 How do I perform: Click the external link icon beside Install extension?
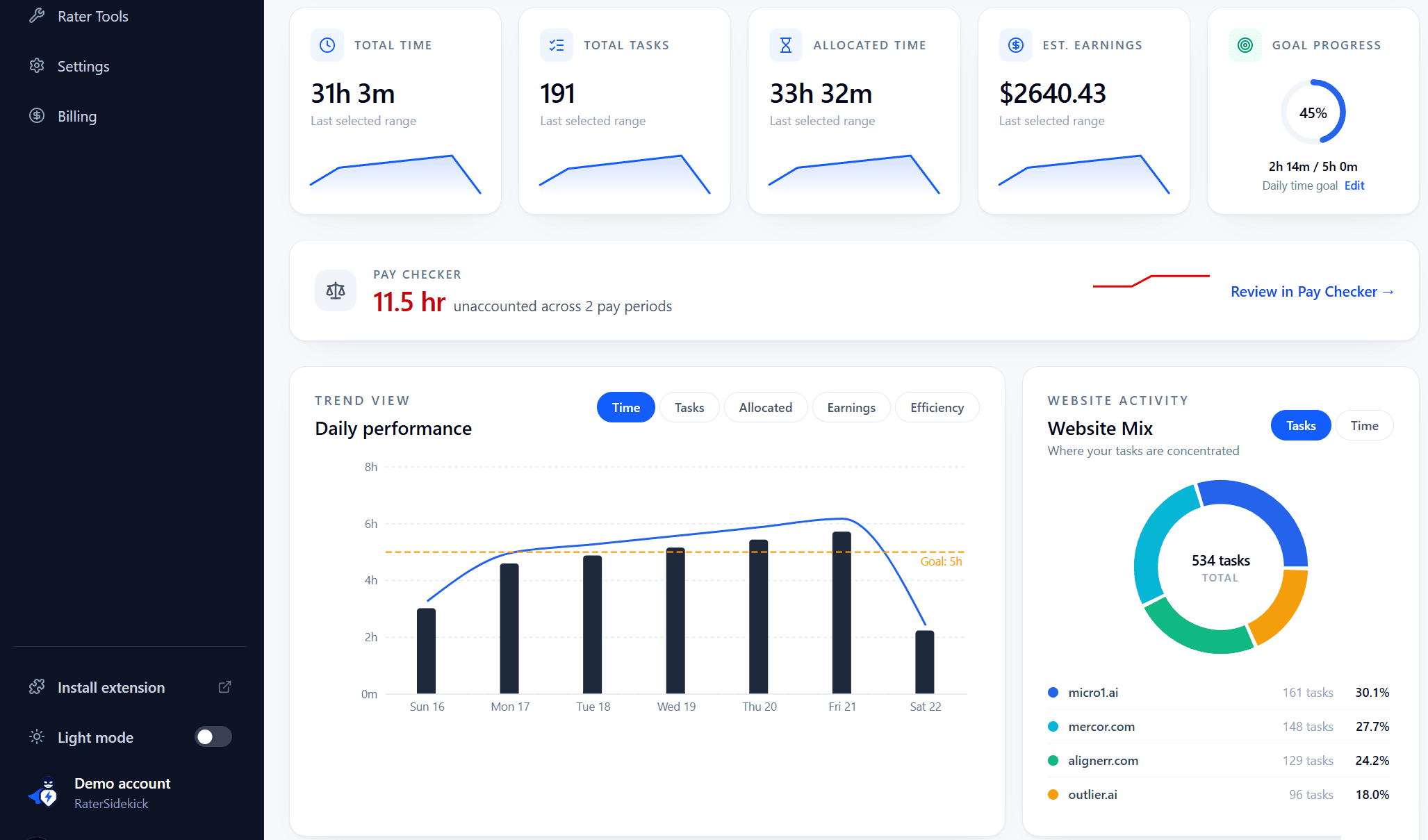[224, 687]
